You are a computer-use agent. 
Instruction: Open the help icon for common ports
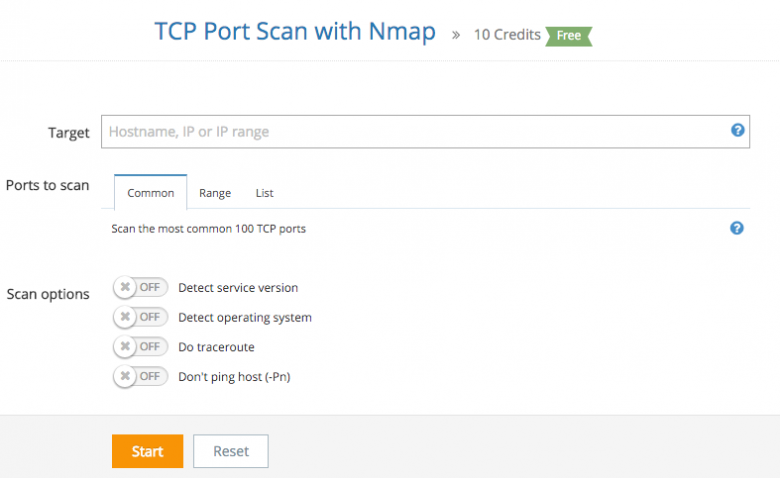(736, 228)
